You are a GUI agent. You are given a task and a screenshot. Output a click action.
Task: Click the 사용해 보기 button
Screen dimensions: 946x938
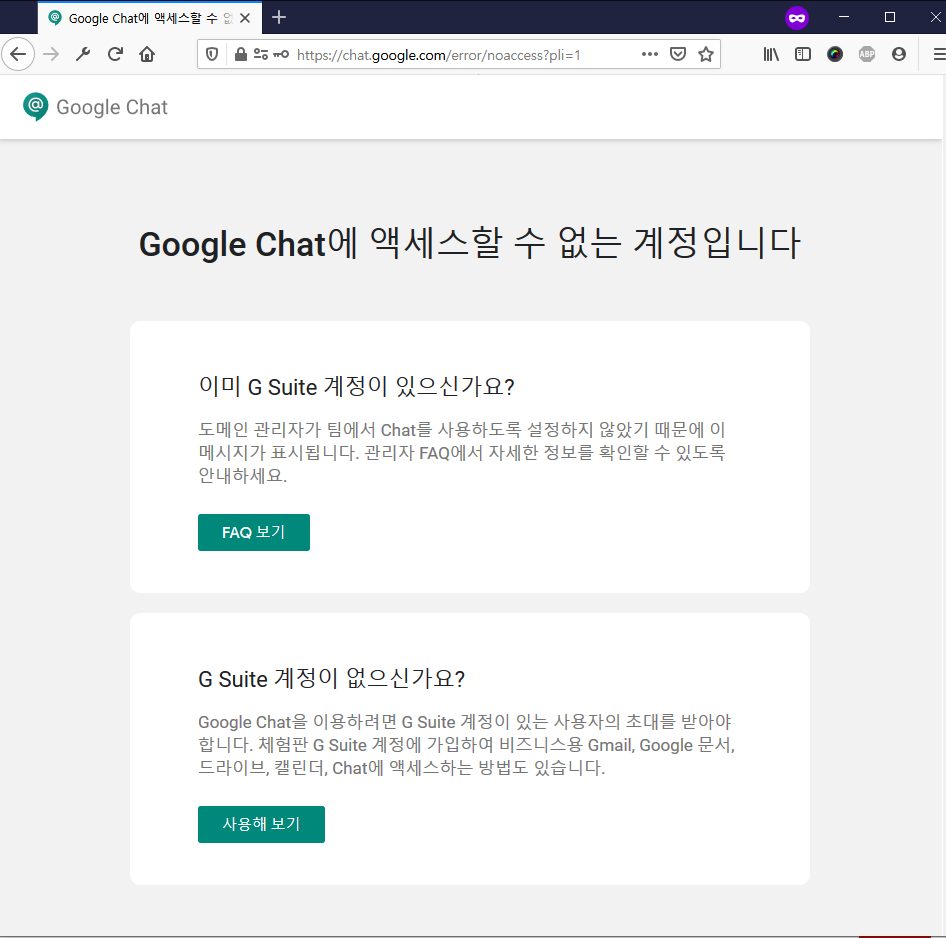click(x=261, y=824)
